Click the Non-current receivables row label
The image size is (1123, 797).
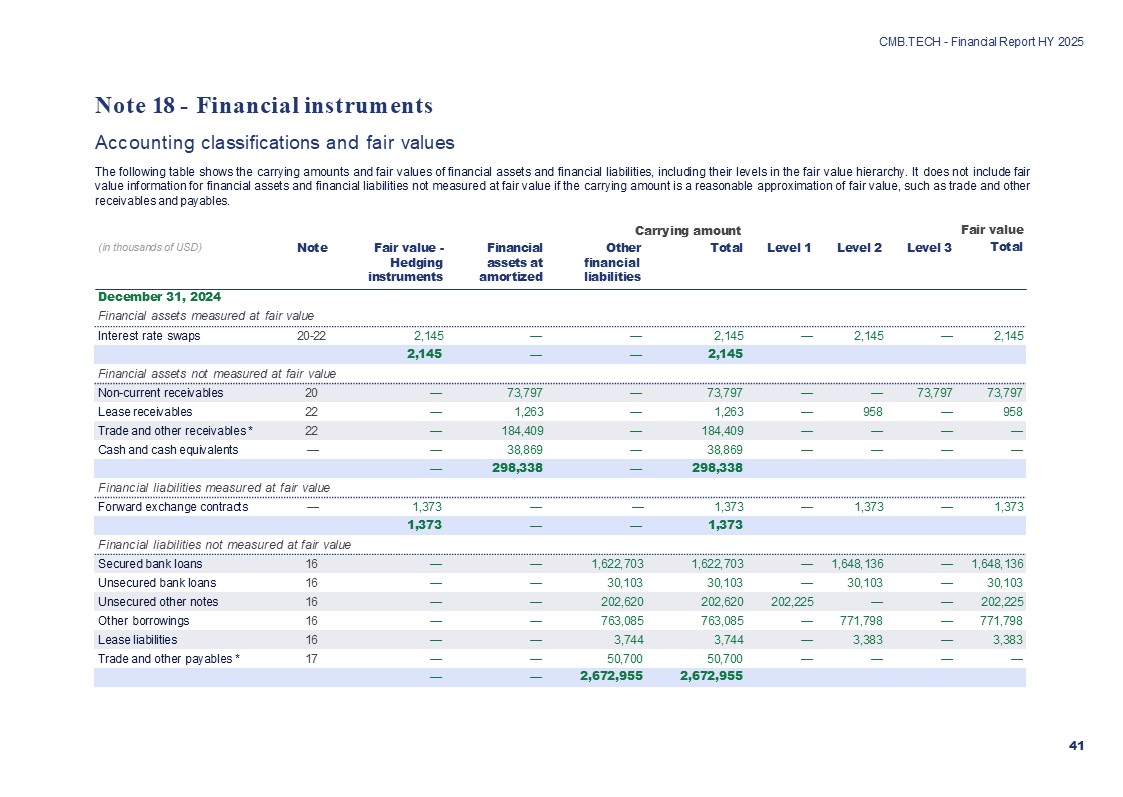click(160, 393)
